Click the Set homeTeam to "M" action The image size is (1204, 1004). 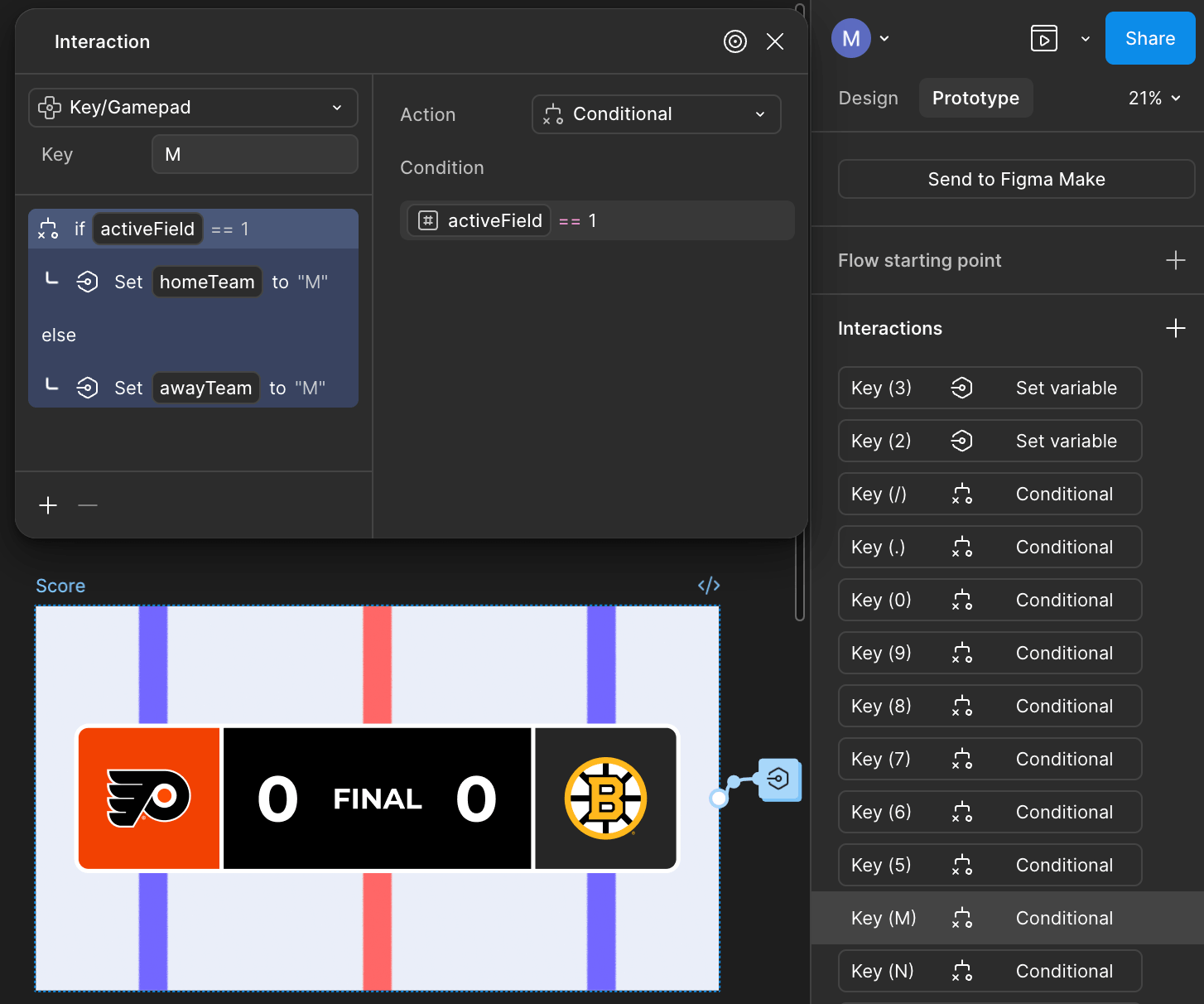[x=193, y=282]
